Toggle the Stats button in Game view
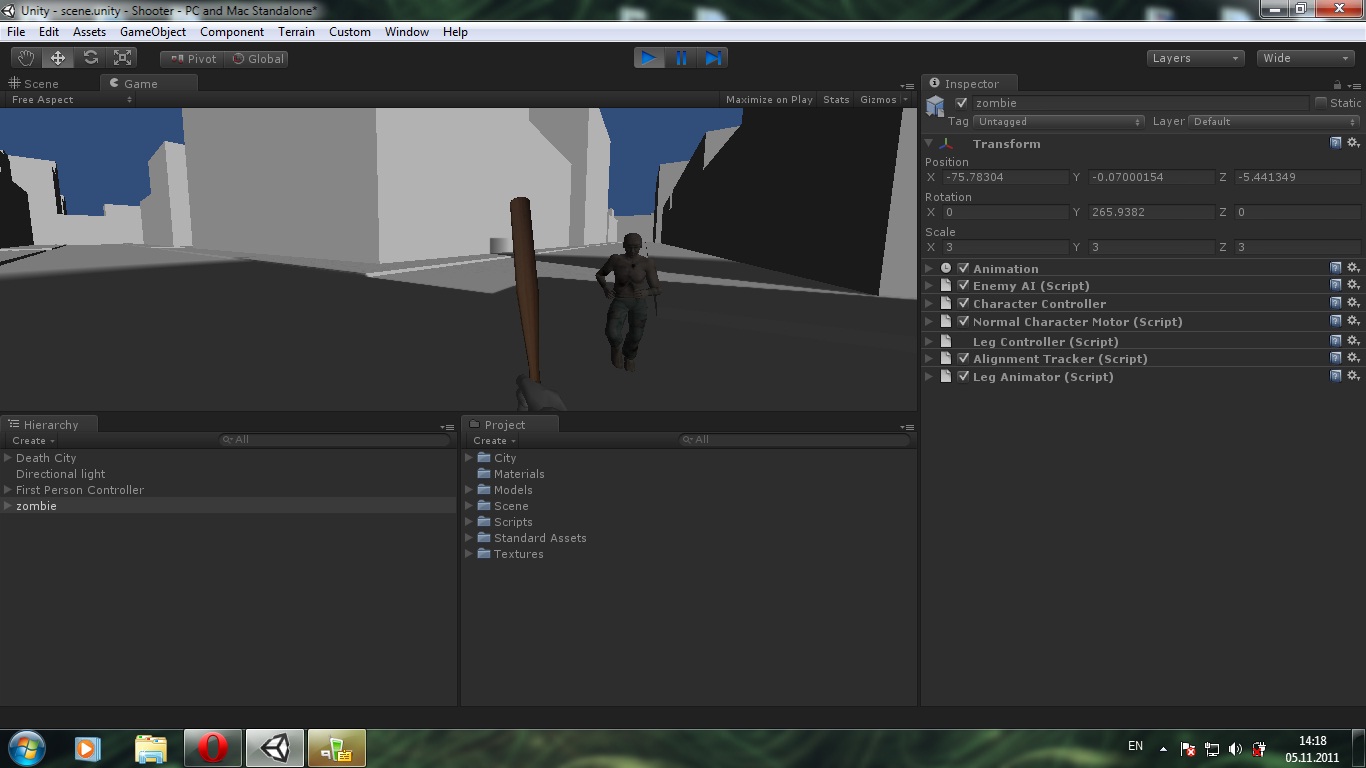Viewport: 1366px width, 768px height. pyautogui.click(x=836, y=100)
